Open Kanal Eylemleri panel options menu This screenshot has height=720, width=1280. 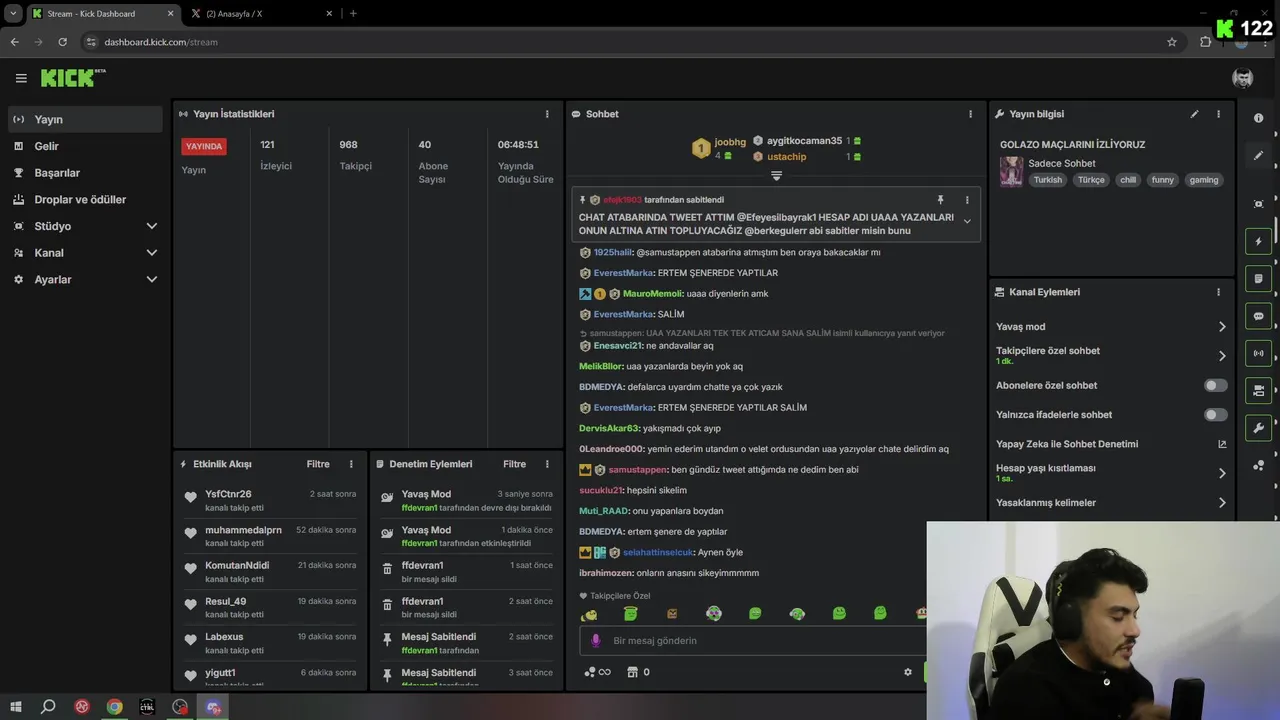[1218, 292]
